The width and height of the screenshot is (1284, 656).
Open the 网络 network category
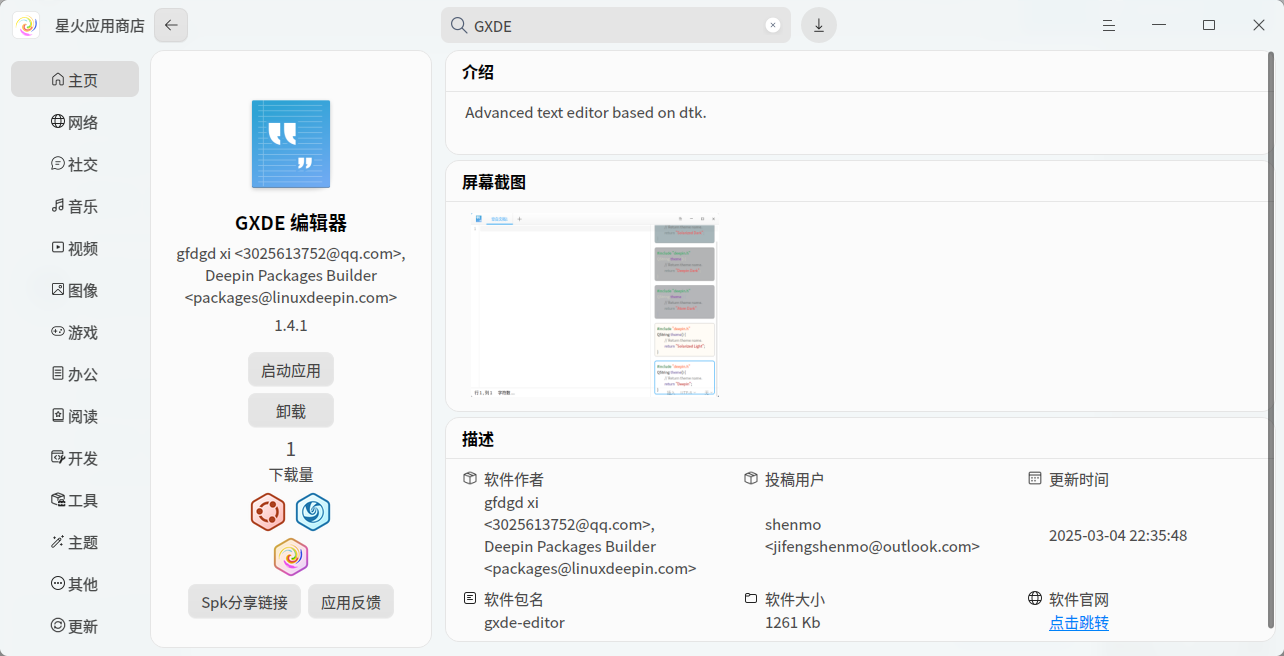[x=75, y=122]
